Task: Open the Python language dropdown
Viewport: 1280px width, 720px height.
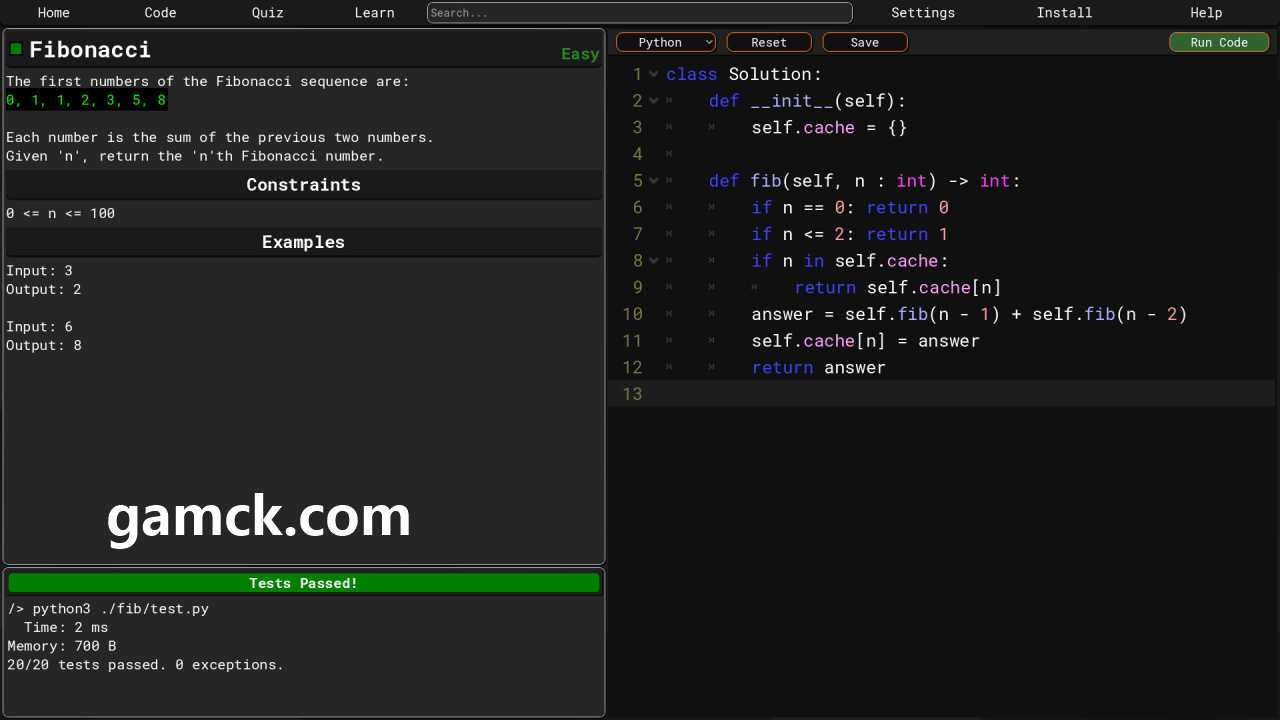Action: click(x=666, y=42)
